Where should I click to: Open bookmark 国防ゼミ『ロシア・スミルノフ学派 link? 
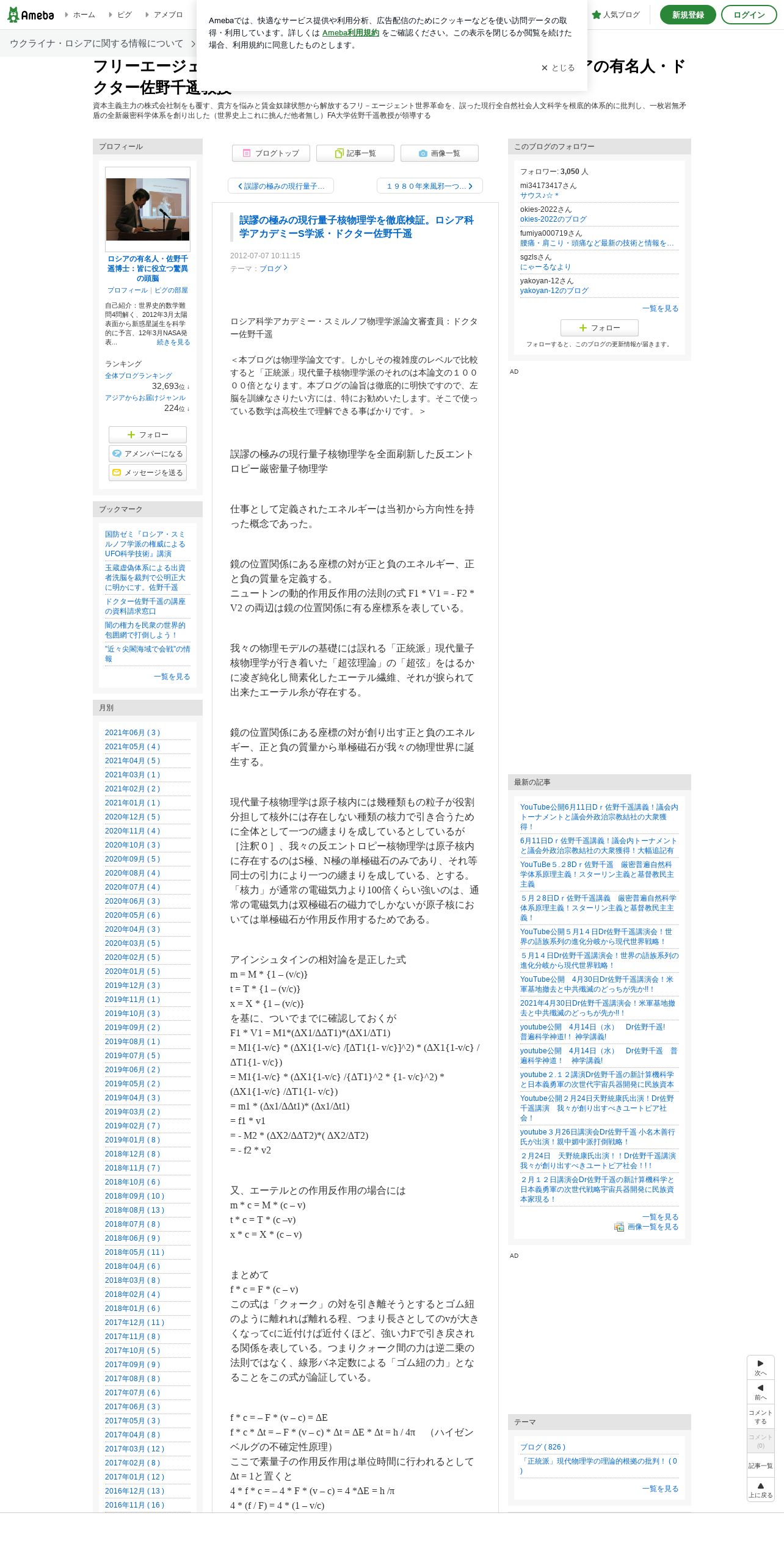click(145, 544)
